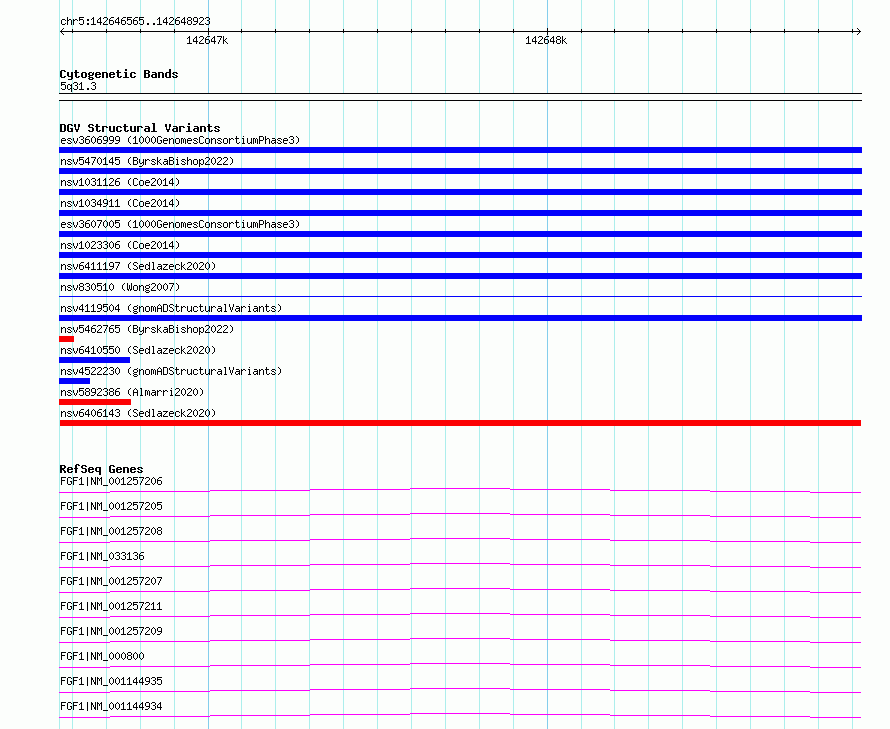Click the magenta intron line of NM_001144934

(460, 714)
